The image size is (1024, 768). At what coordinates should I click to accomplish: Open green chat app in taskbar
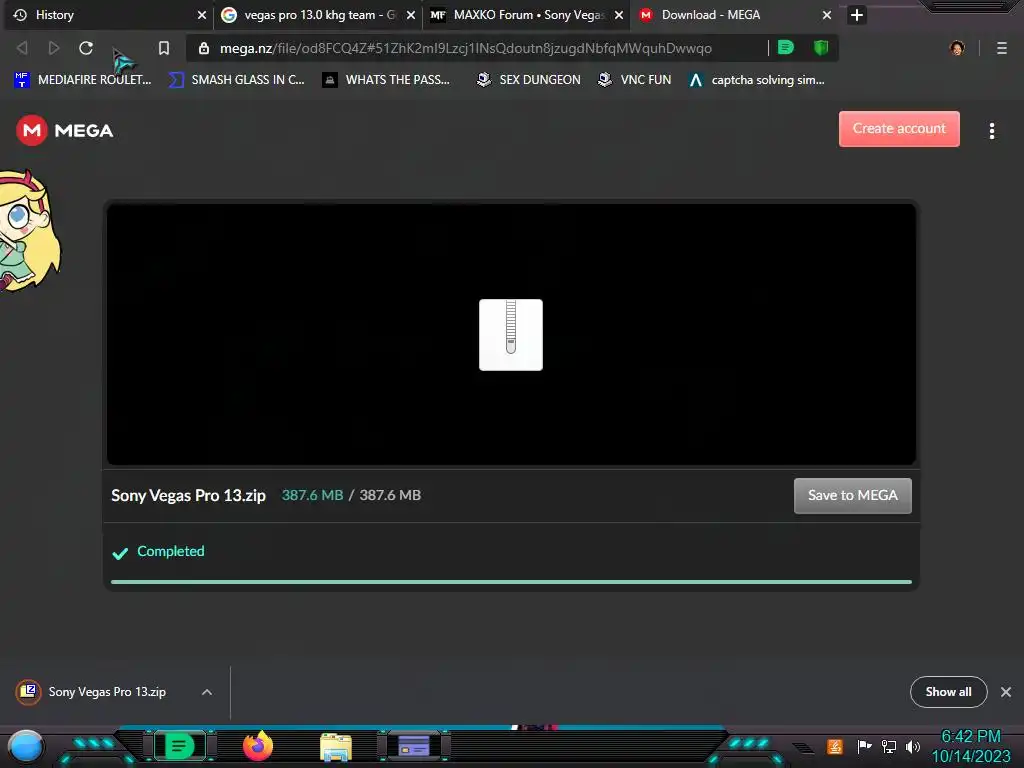[x=179, y=746]
